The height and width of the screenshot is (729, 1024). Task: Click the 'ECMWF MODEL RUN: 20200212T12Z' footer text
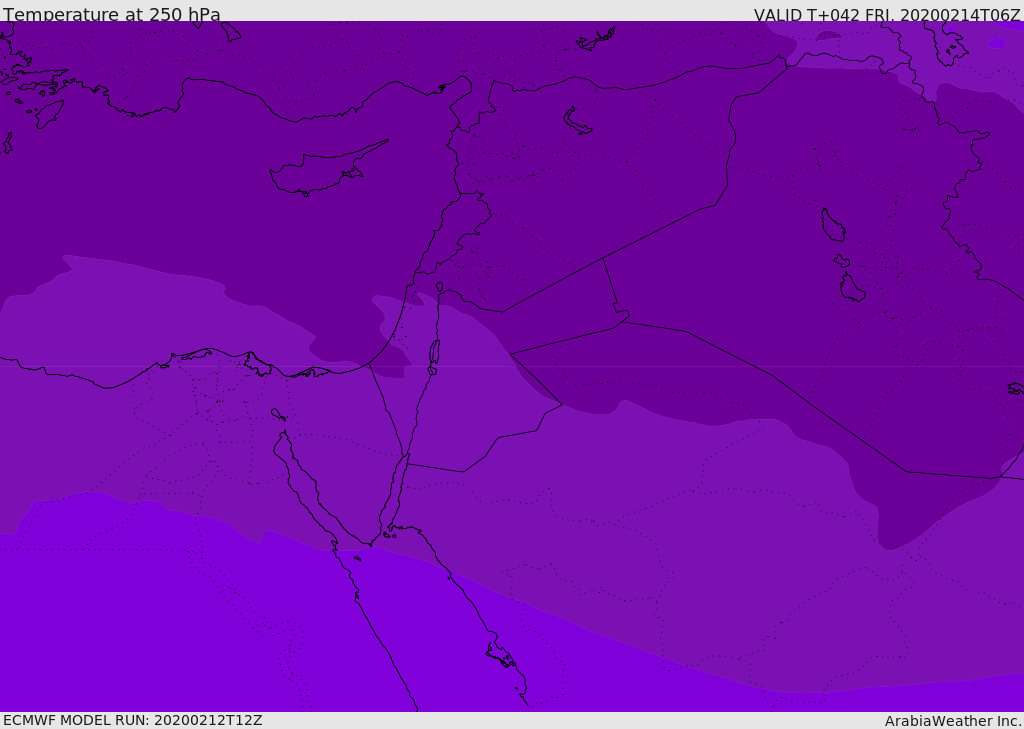[133, 720]
